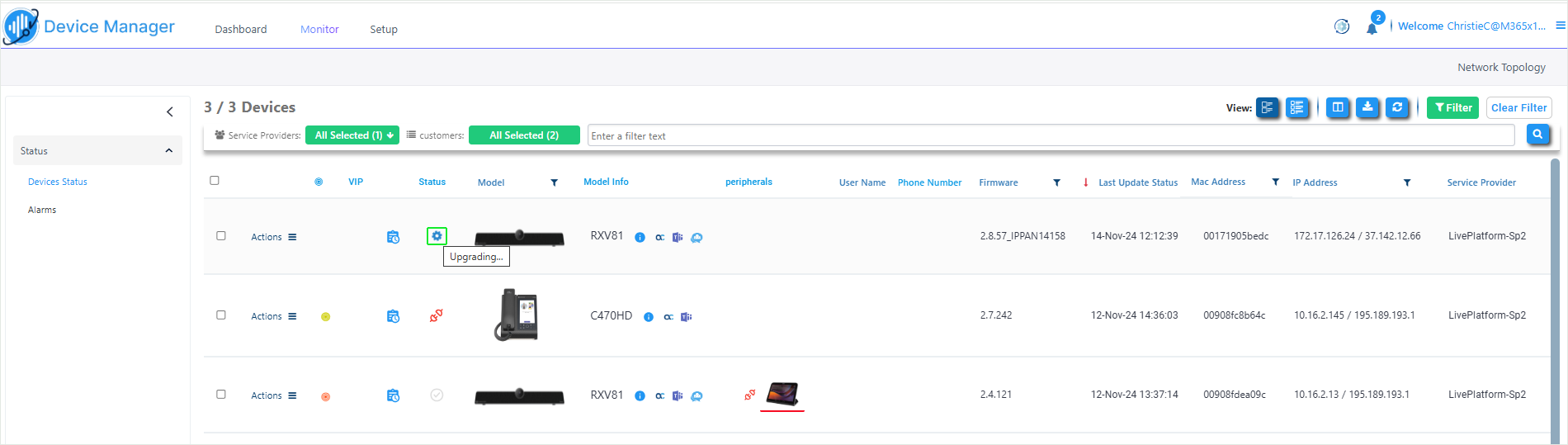Click the green Filter button

click(1453, 107)
